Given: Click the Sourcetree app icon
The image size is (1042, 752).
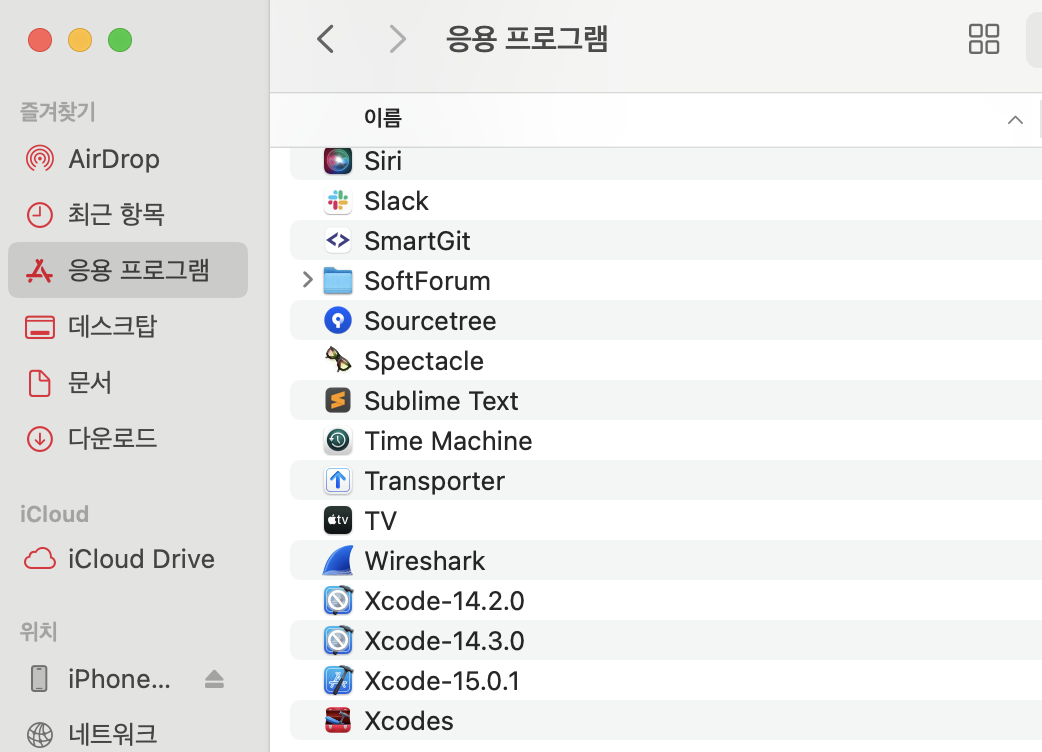Looking at the screenshot, I should (338, 321).
